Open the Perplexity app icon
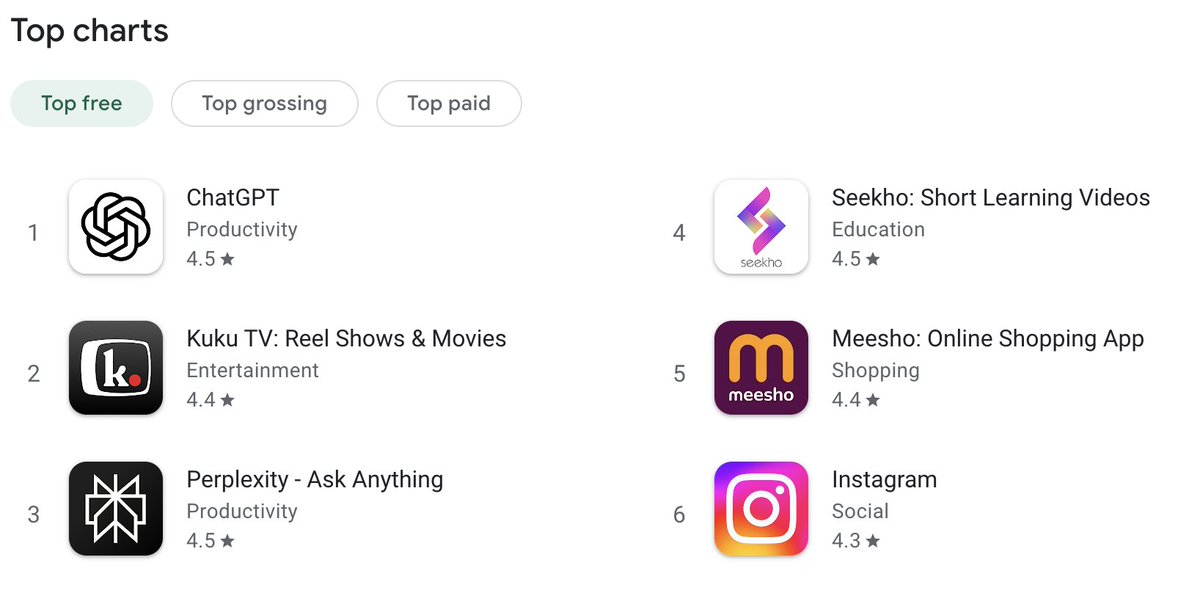 click(115, 509)
